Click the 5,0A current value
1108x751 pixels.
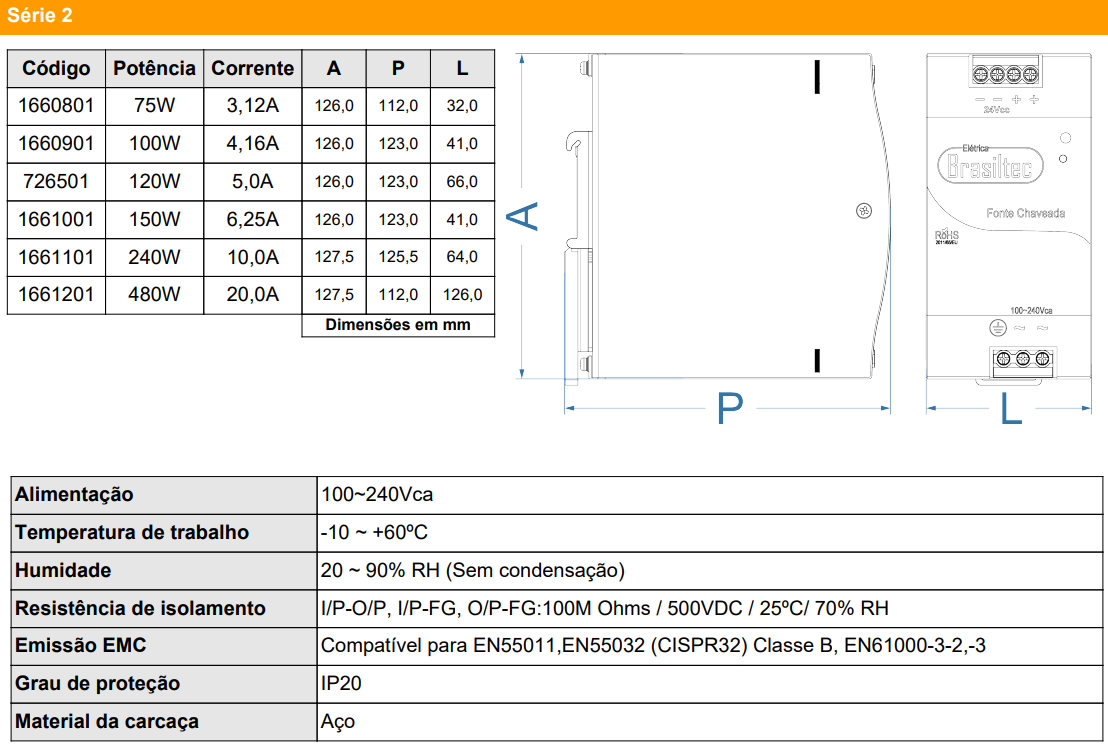pyautogui.click(x=253, y=182)
